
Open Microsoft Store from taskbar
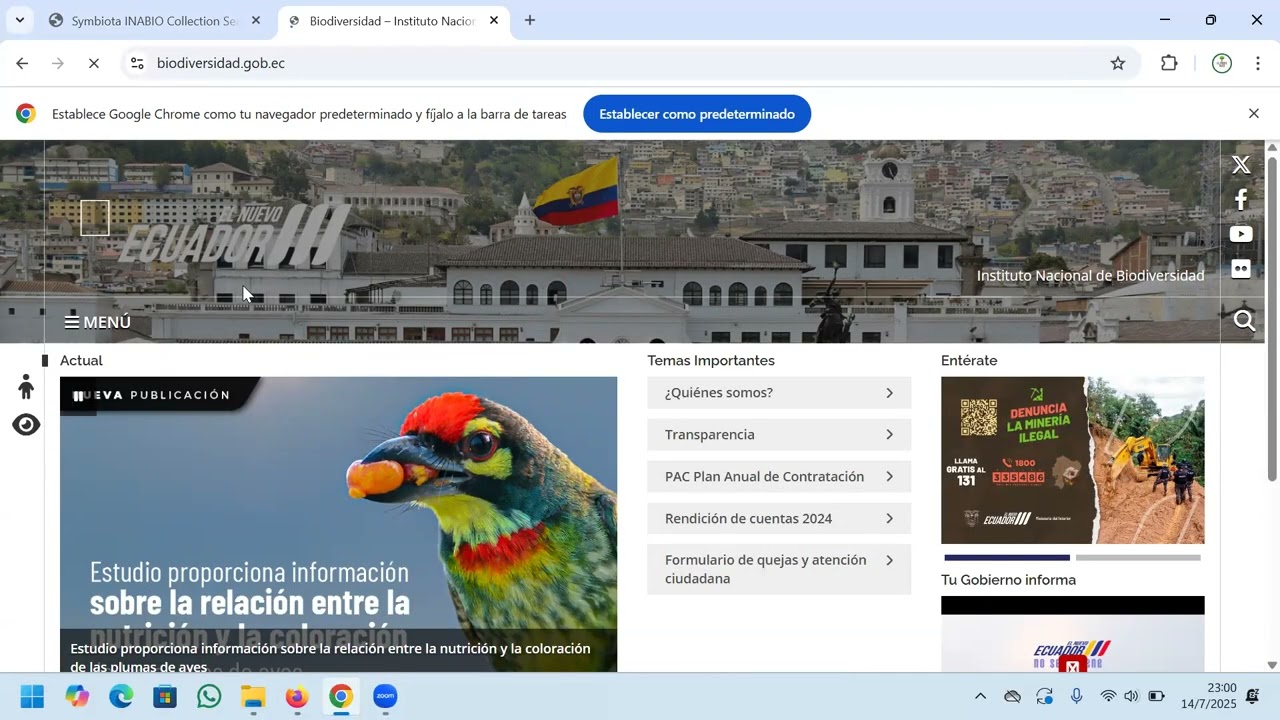(x=165, y=696)
